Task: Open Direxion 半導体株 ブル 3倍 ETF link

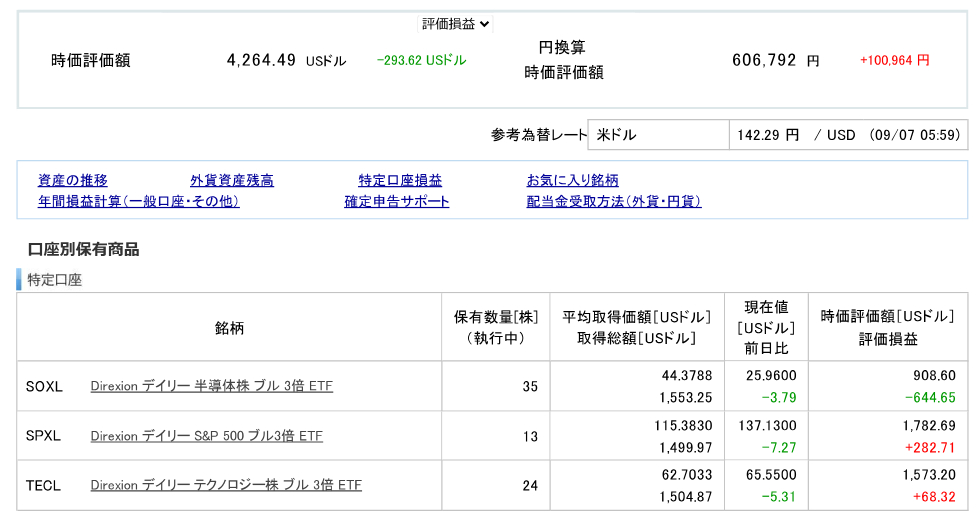Action: pyautogui.click(x=211, y=386)
